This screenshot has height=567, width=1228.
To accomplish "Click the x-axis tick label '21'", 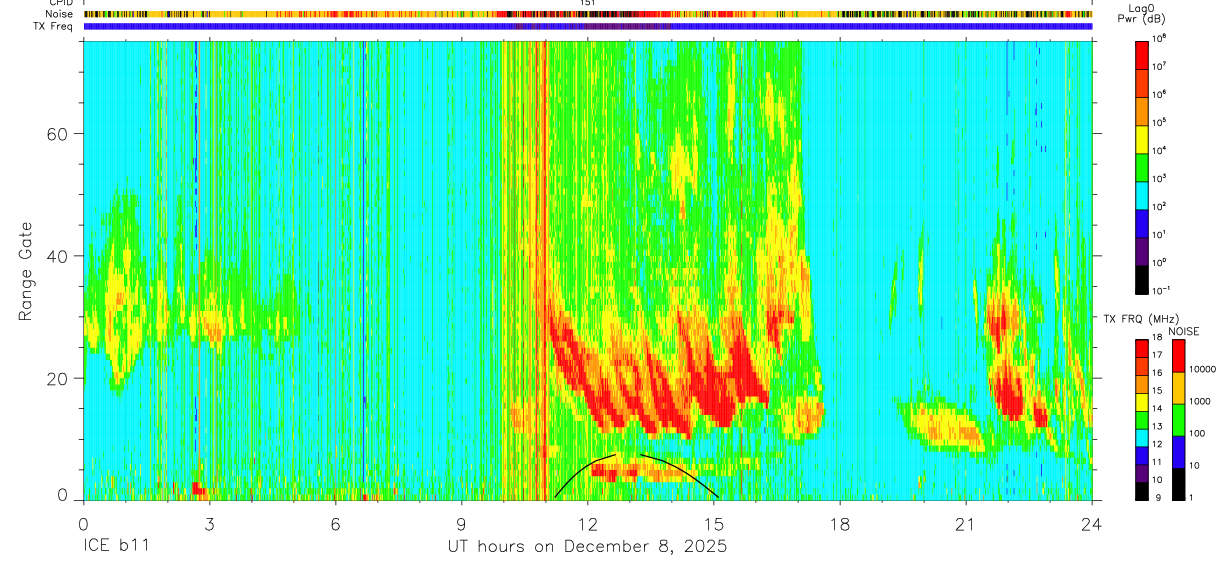I will coord(965,523).
